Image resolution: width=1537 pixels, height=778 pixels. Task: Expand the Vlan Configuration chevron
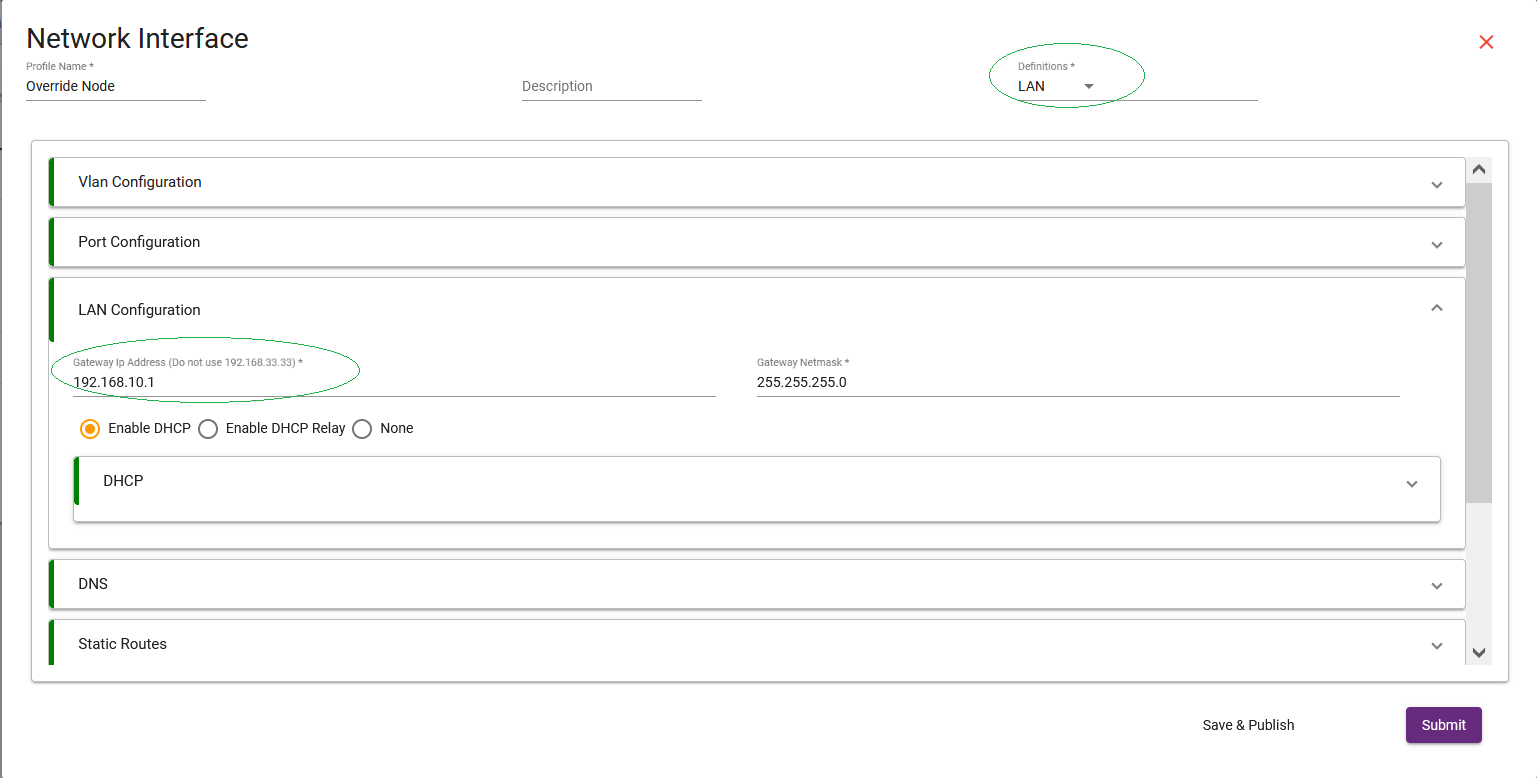1437,185
